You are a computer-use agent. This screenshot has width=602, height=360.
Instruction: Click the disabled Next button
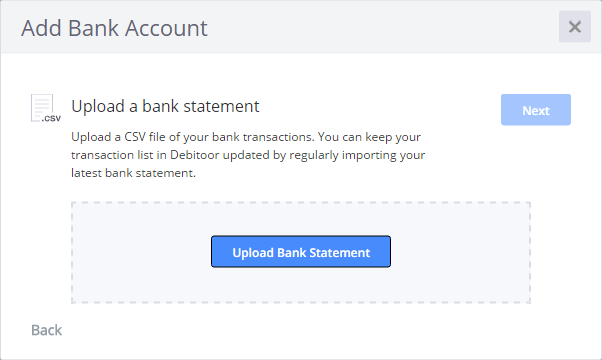[536, 110]
